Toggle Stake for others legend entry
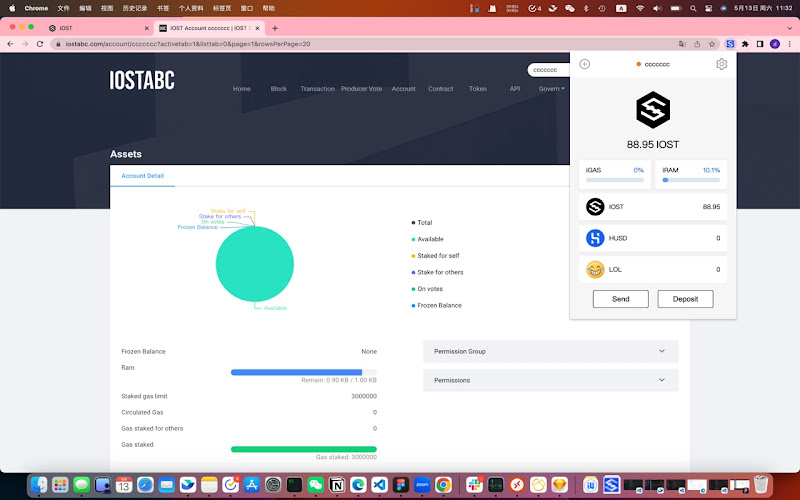The height and width of the screenshot is (500, 800). 437,272
